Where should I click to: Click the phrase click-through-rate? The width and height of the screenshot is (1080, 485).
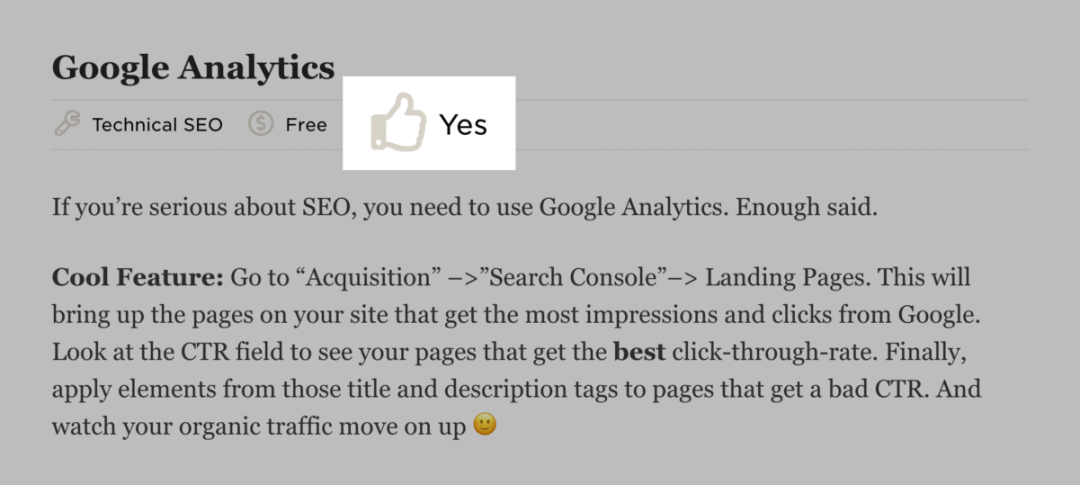pyautogui.click(x=775, y=352)
